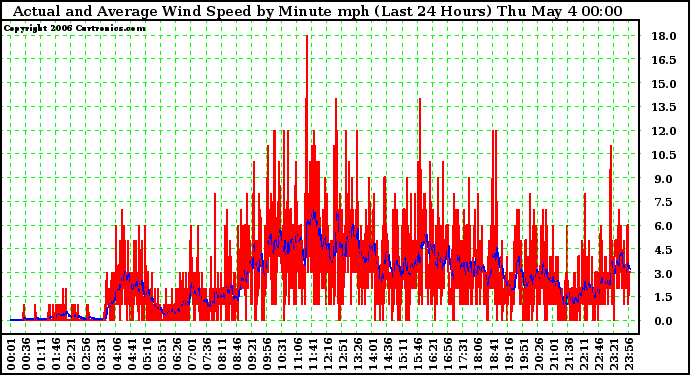
Task: Click the 9.0 y-axis label
Action: pos(664,179)
